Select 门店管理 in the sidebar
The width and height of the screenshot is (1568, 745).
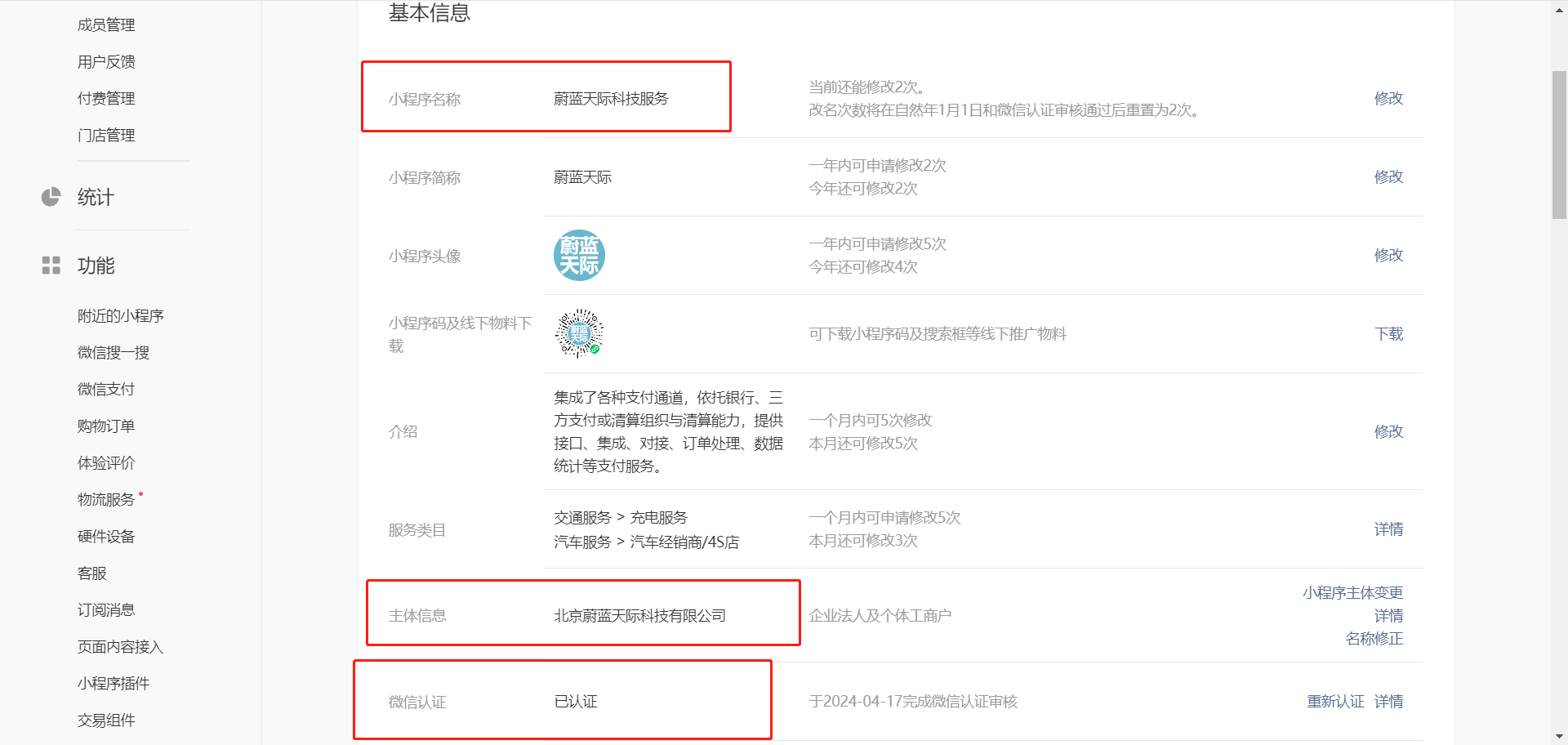[106, 136]
